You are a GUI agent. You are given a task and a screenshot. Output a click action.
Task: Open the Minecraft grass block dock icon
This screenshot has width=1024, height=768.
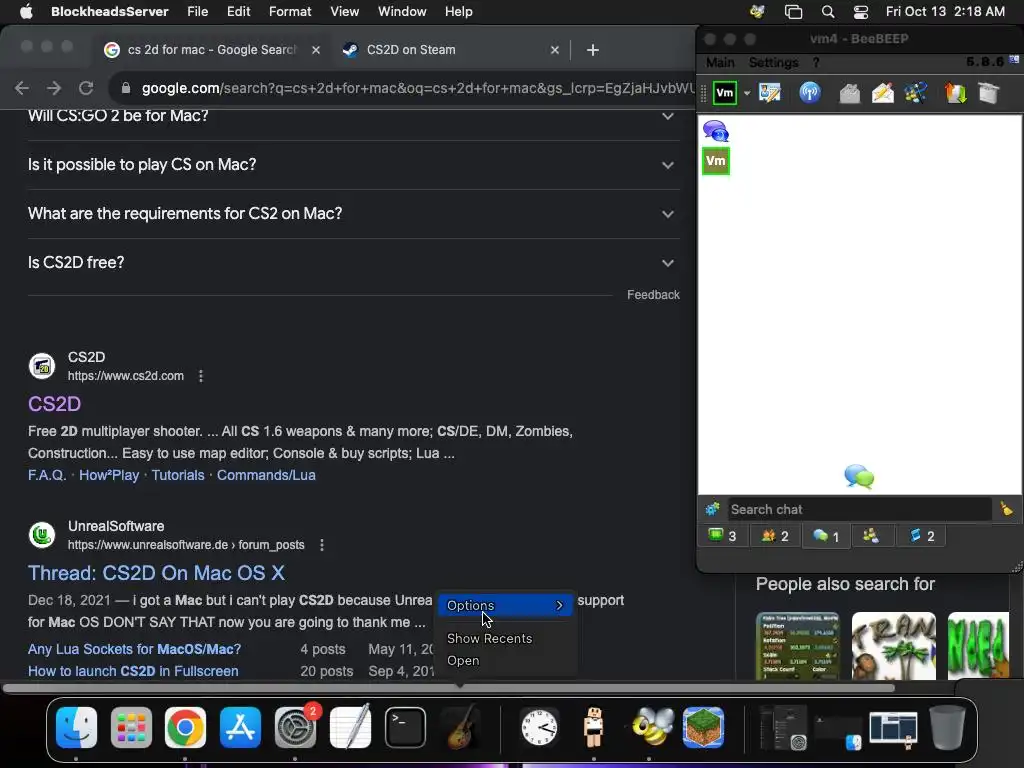(x=703, y=727)
